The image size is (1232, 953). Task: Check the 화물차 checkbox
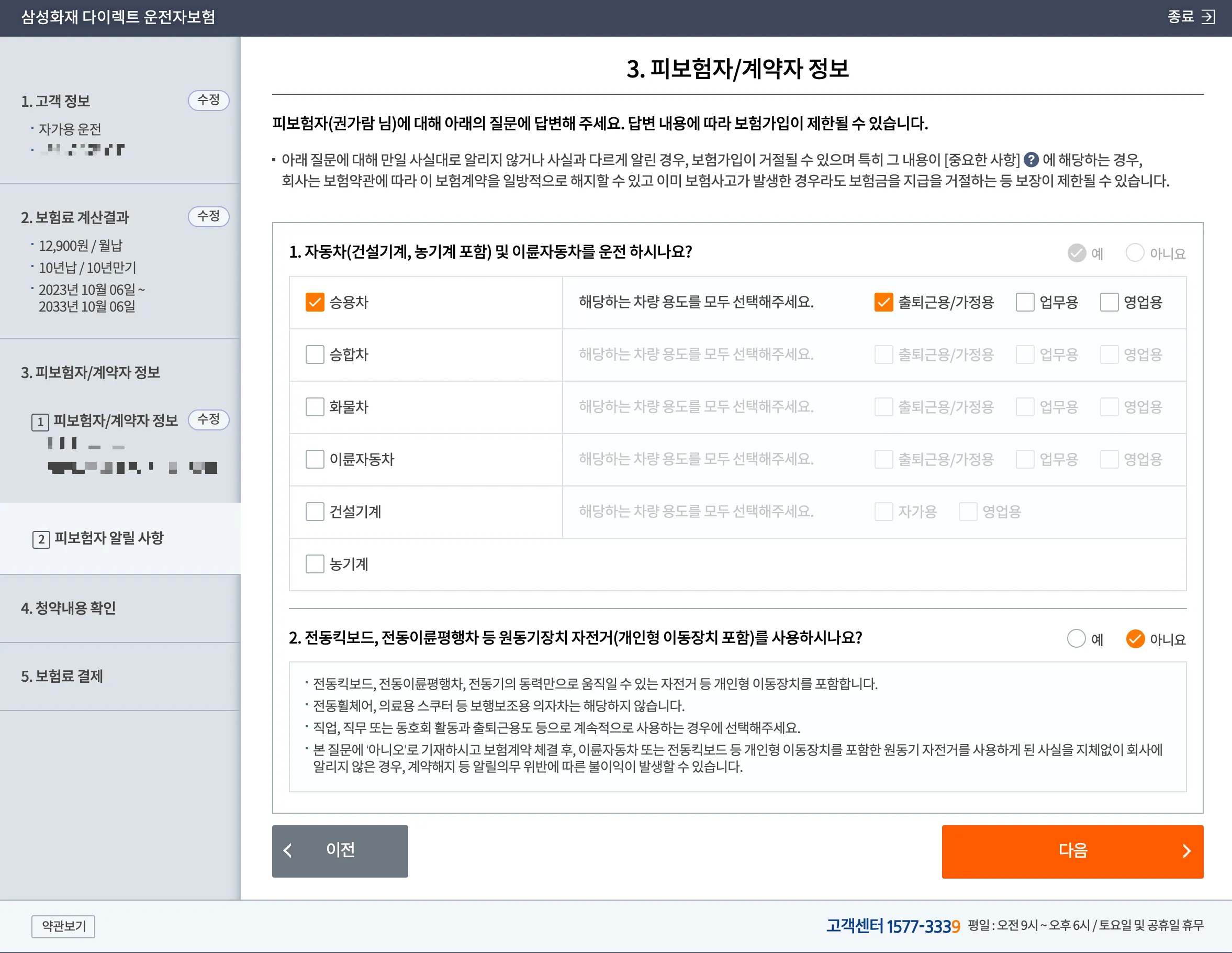pyautogui.click(x=315, y=407)
